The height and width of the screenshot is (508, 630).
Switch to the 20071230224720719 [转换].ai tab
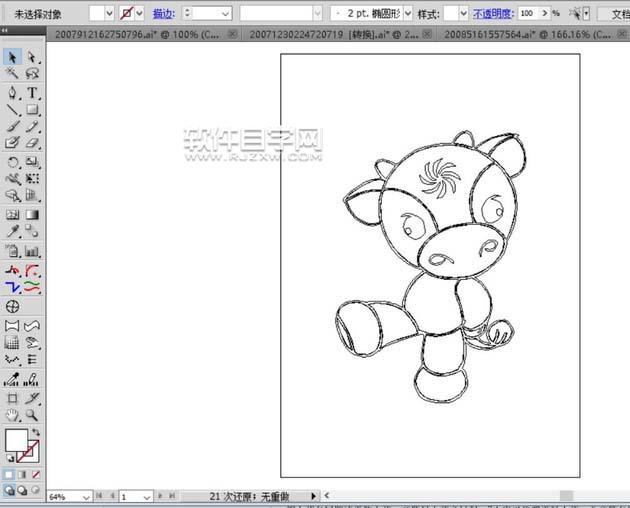click(x=333, y=35)
